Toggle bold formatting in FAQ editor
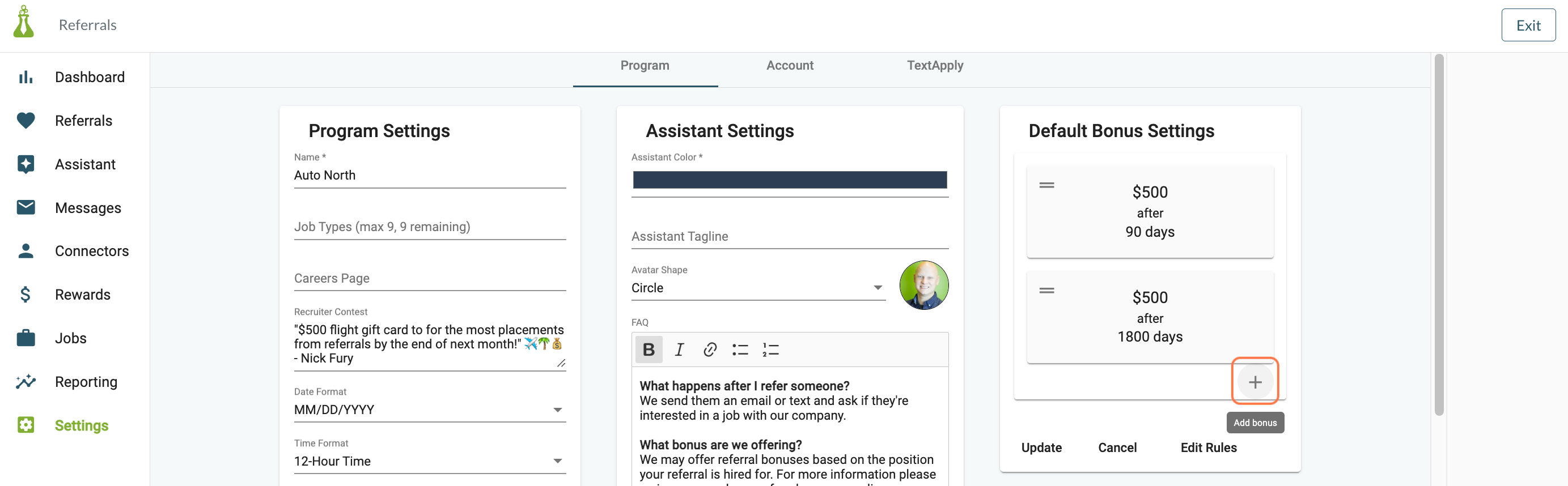 (649, 349)
